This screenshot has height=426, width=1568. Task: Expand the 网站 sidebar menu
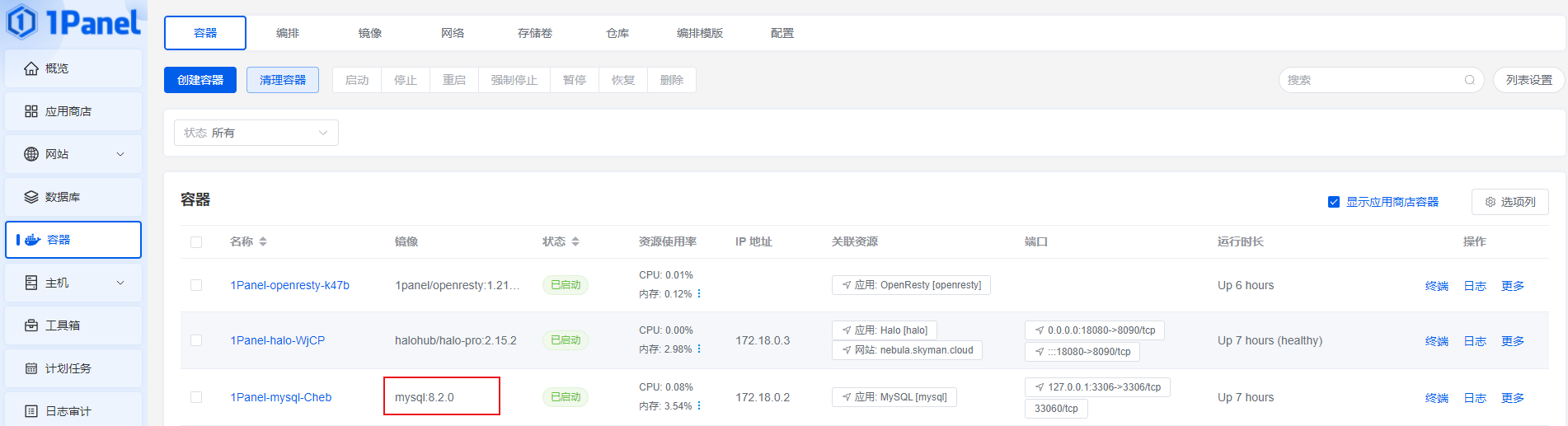[x=120, y=154]
